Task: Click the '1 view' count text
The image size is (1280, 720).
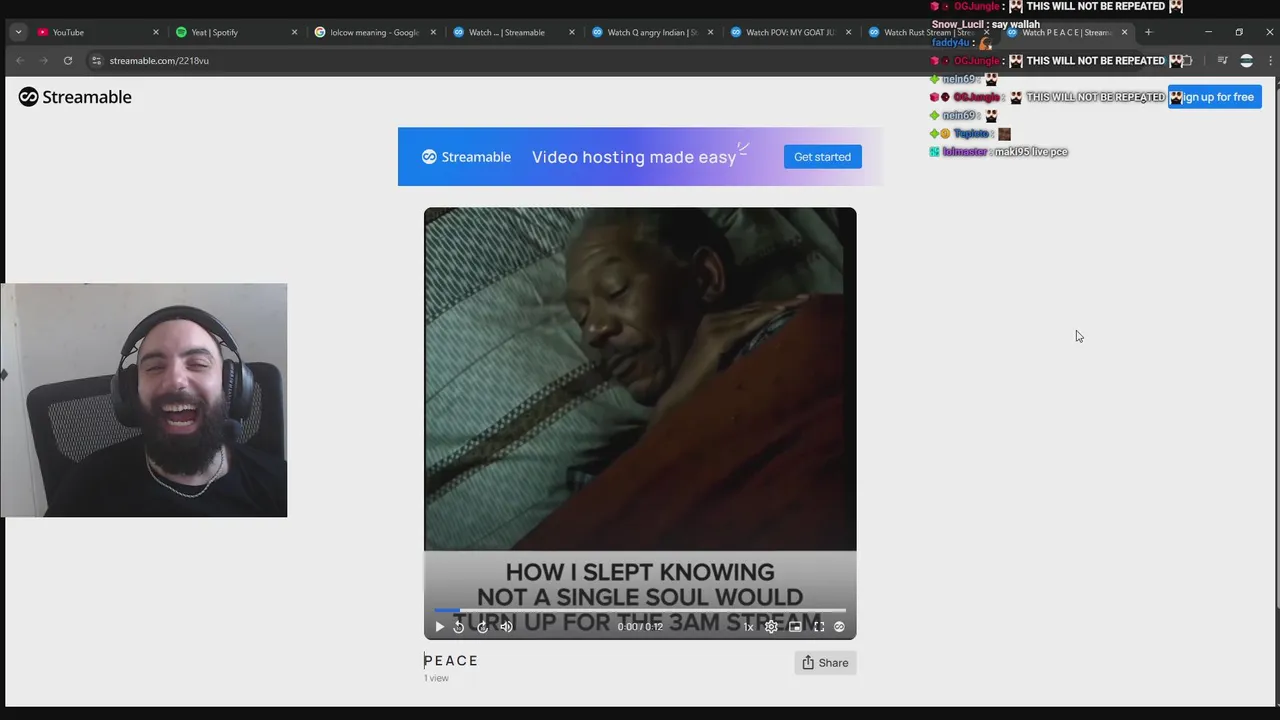Action: coord(436,678)
